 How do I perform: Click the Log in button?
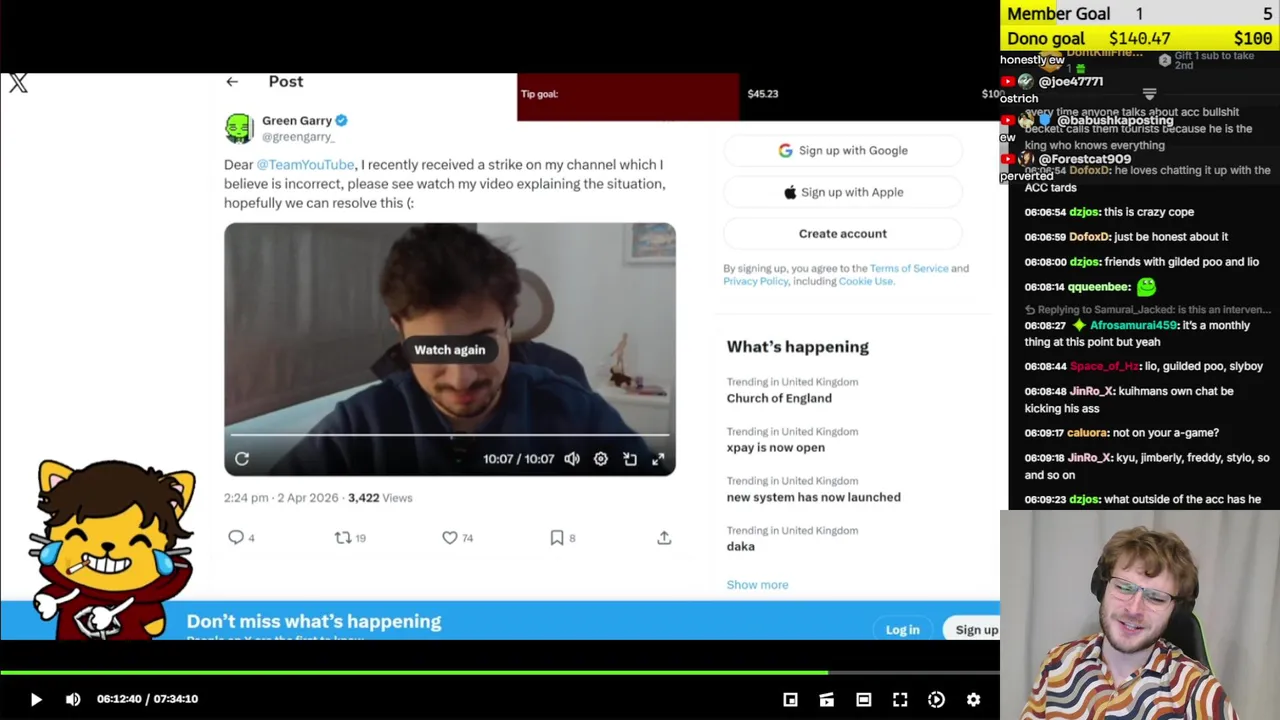click(902, 630)
